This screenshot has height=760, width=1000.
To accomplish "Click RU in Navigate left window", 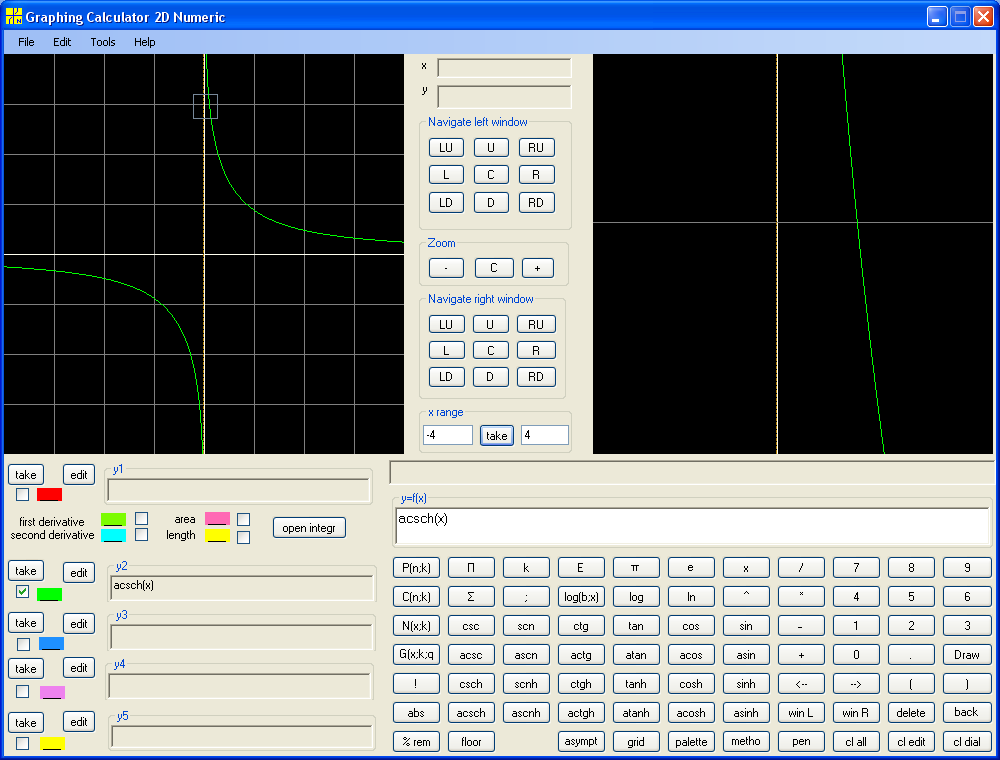I will (x=536, y=148).
